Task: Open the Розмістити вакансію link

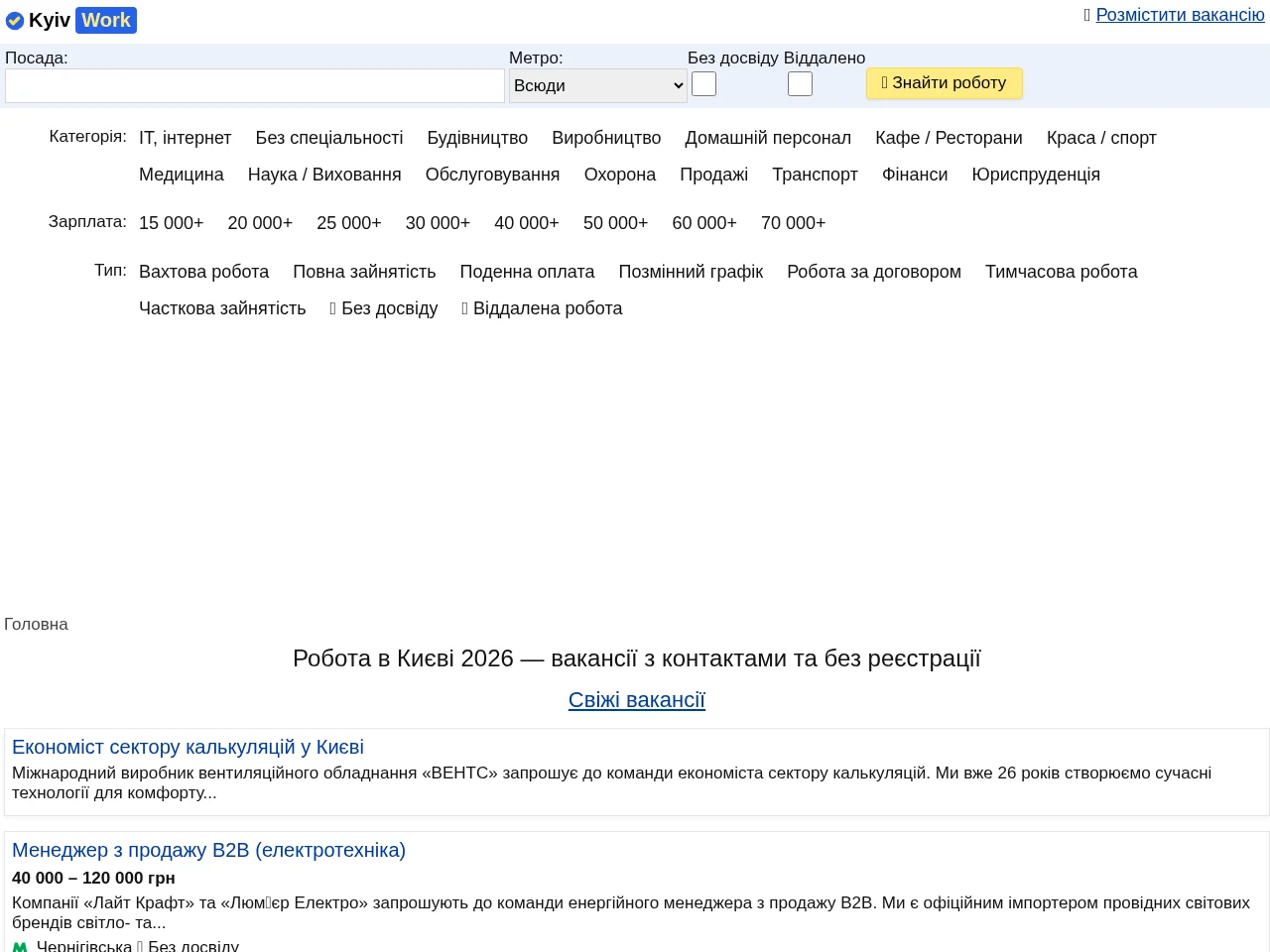Action: pos(1181,15)
